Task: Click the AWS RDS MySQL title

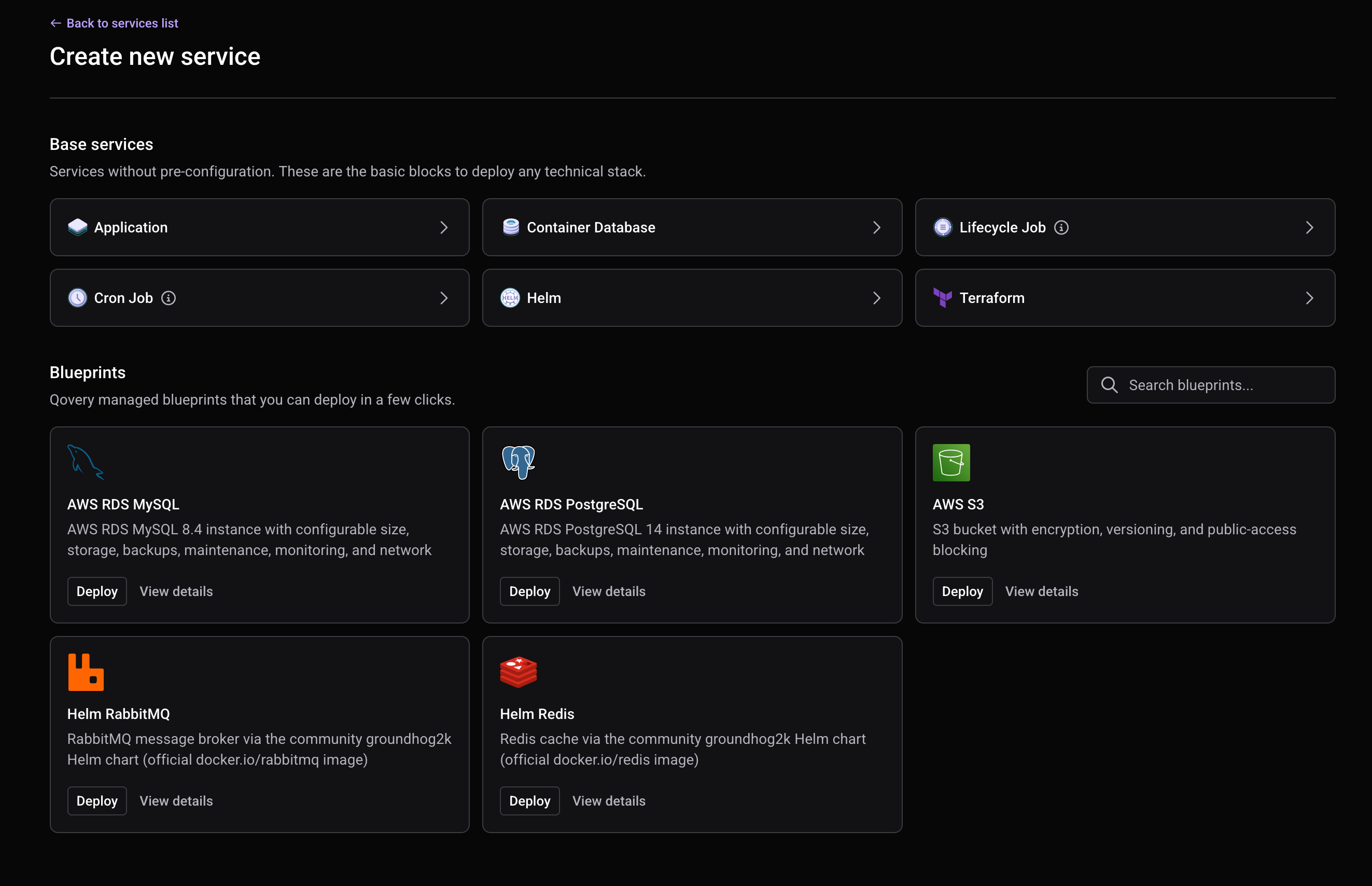Action: tap(123, 505)
